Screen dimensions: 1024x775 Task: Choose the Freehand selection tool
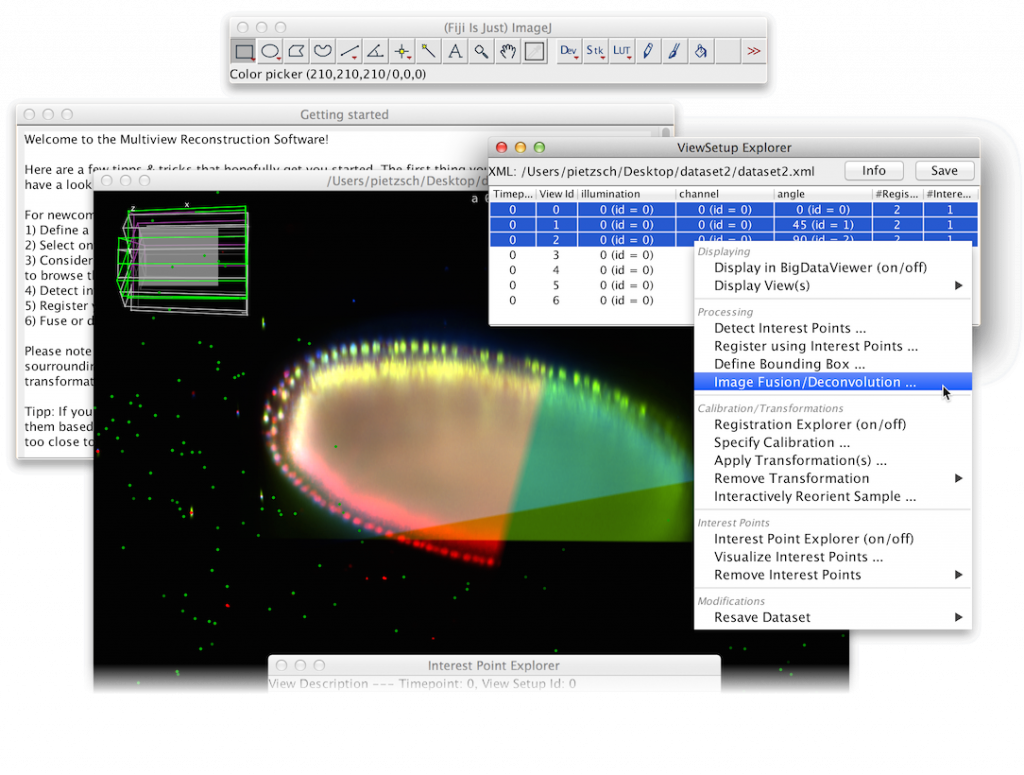click(323, 51)
